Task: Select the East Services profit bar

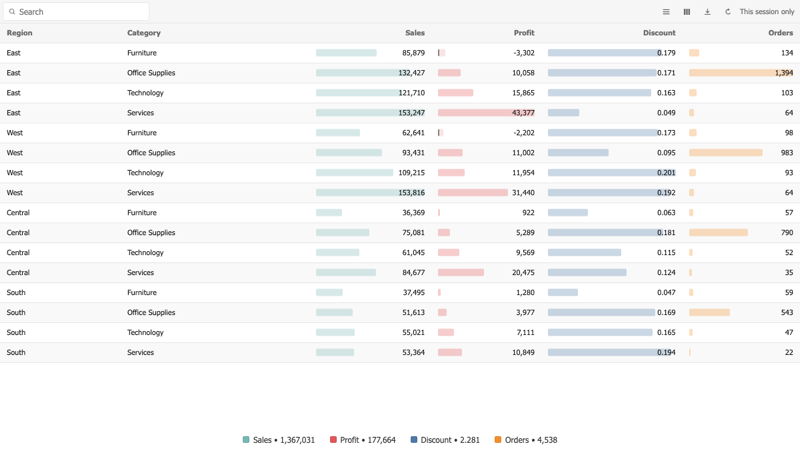Action: pyautogui.click(x=486, y=113)
